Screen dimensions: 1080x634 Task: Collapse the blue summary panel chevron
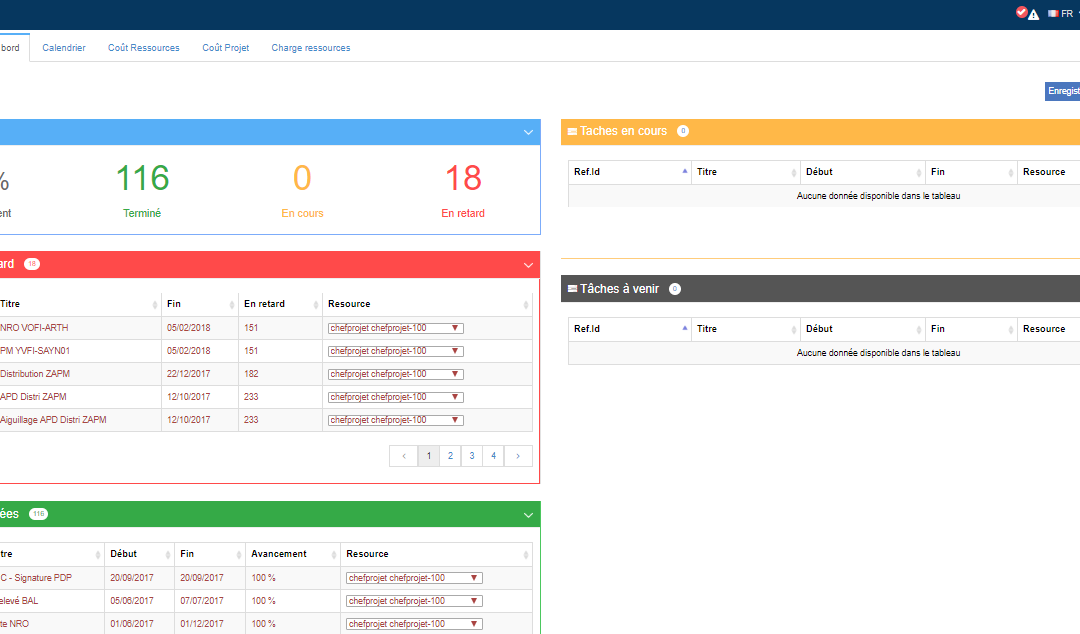click(x=528, y=132)
